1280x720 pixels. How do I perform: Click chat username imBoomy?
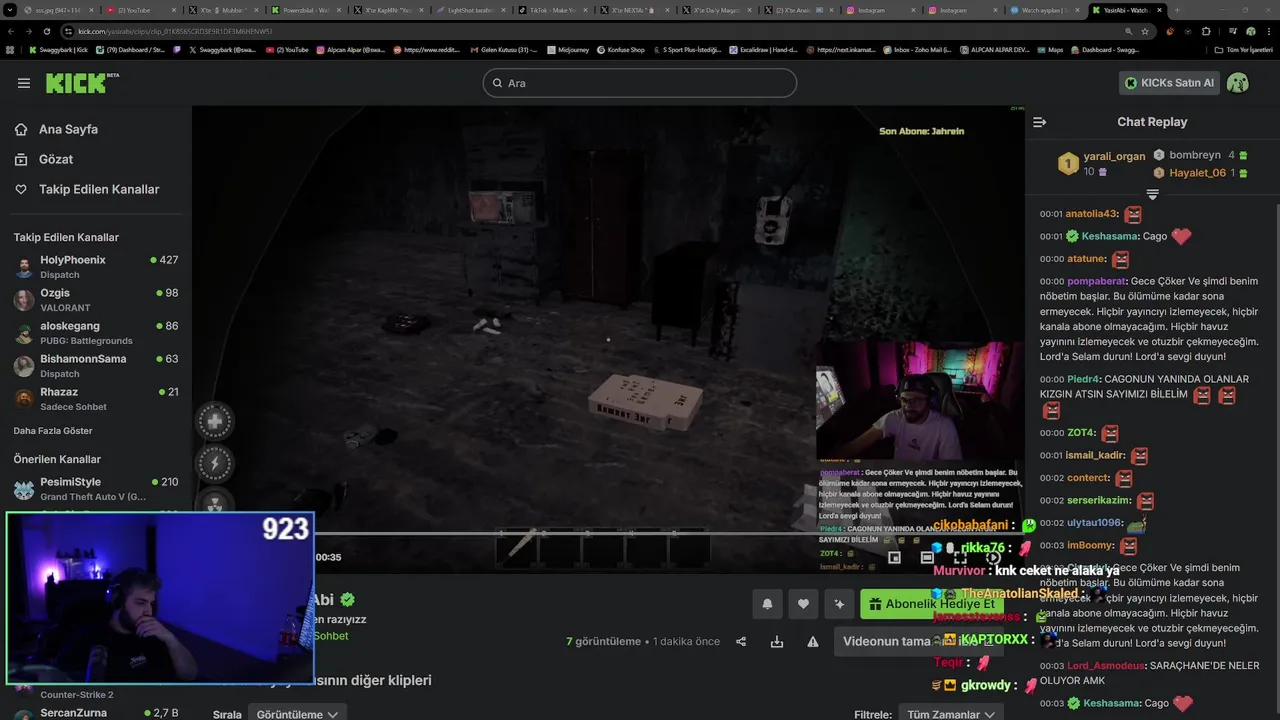click(x=1090, y=546)
